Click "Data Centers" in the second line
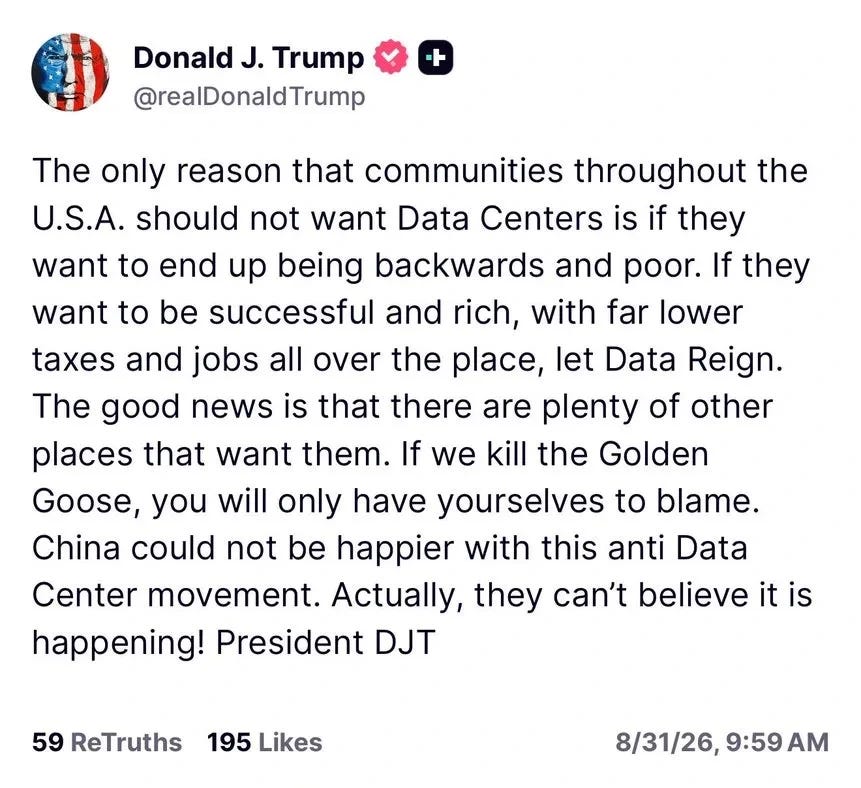Screen dimensions: 861x788 click(501, 219)
